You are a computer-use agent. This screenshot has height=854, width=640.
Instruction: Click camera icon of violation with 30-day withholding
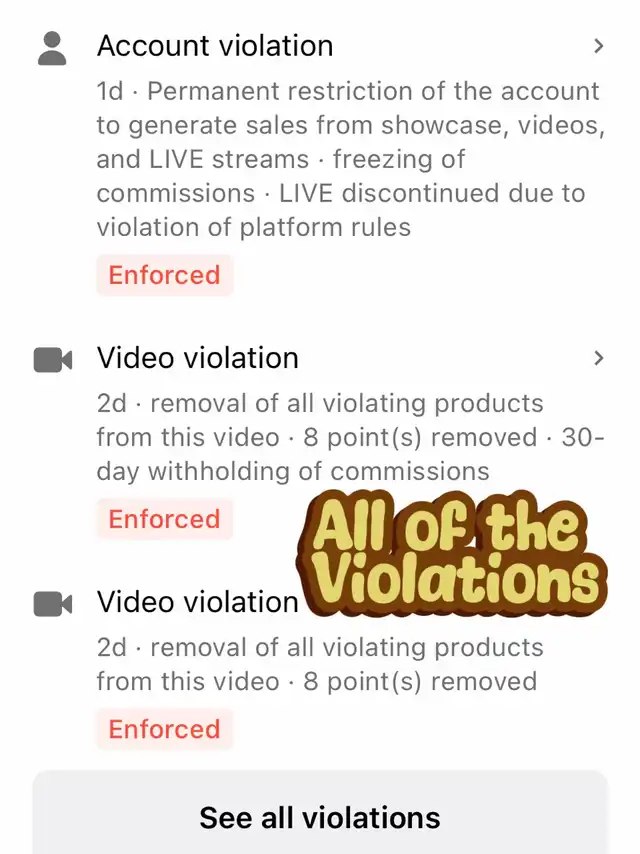[53, 360]
